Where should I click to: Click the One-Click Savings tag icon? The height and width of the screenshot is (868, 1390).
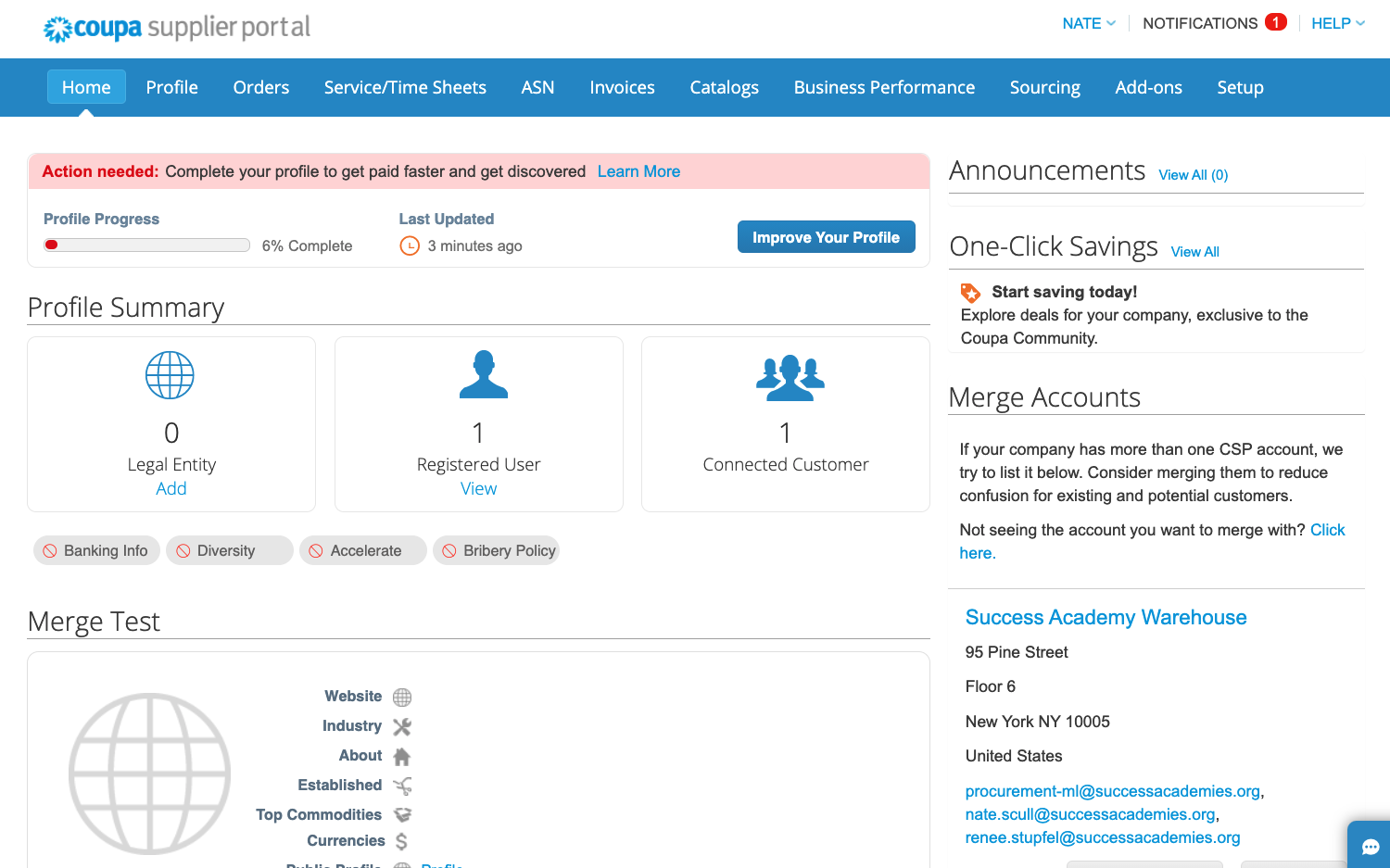point(970,293)
